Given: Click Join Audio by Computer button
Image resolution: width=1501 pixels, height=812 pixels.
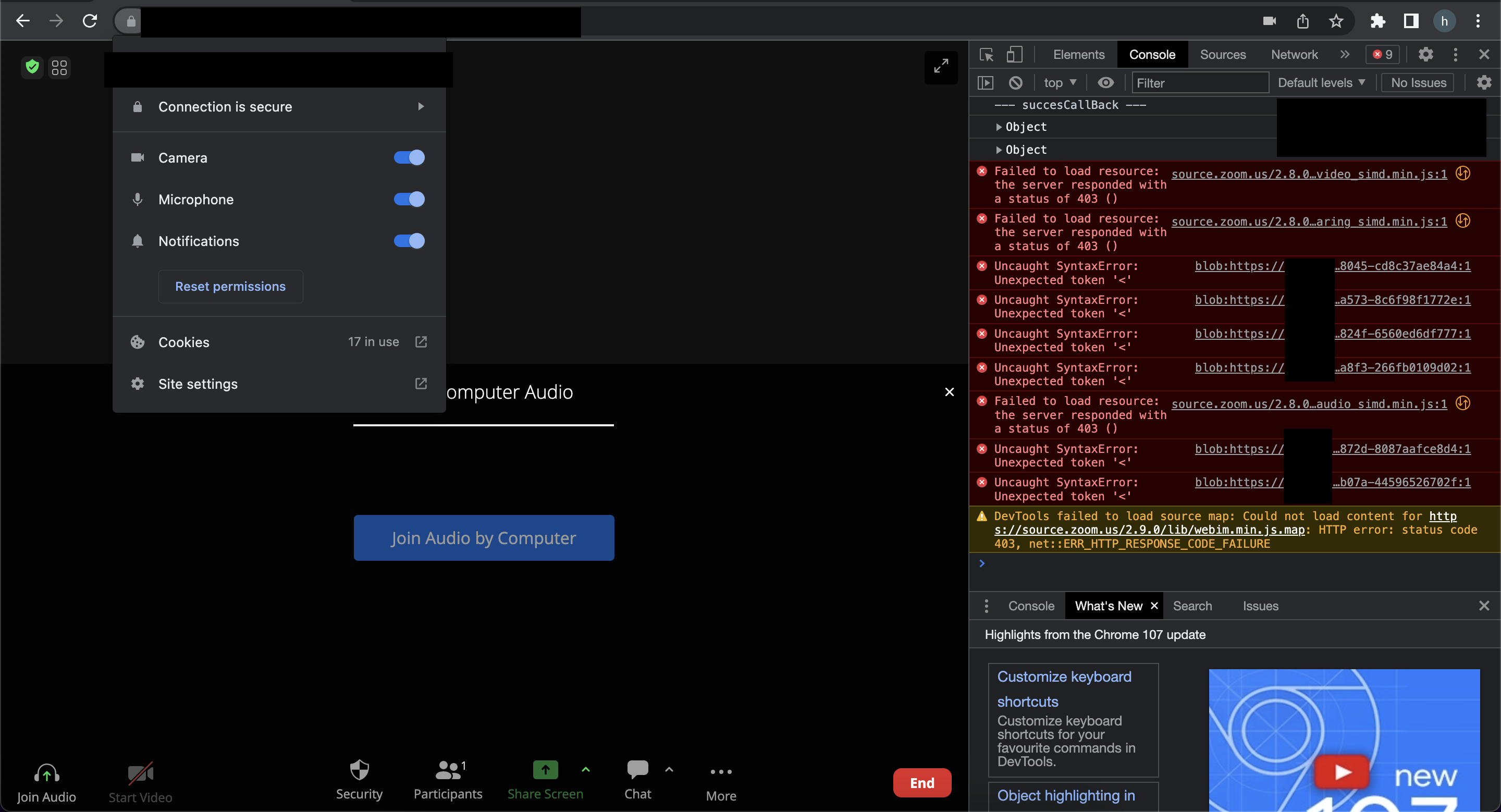Looking at the screenshot, I should 484,538.
